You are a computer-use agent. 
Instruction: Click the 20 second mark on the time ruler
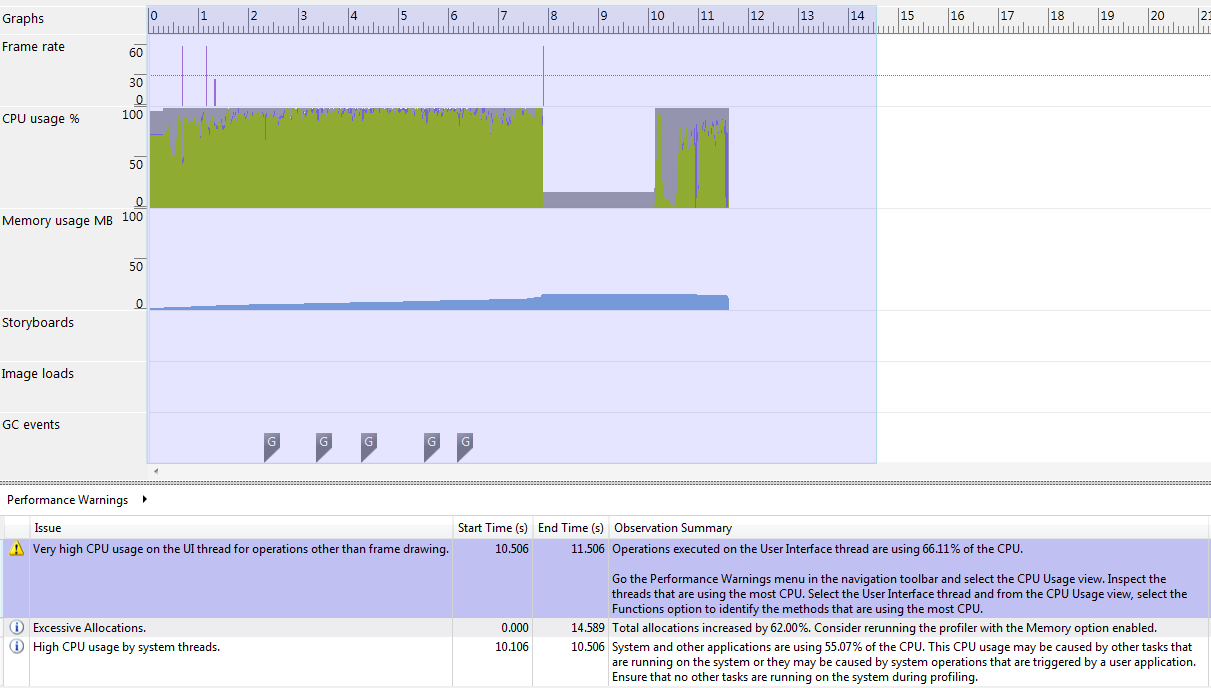tap(1155, 17)
